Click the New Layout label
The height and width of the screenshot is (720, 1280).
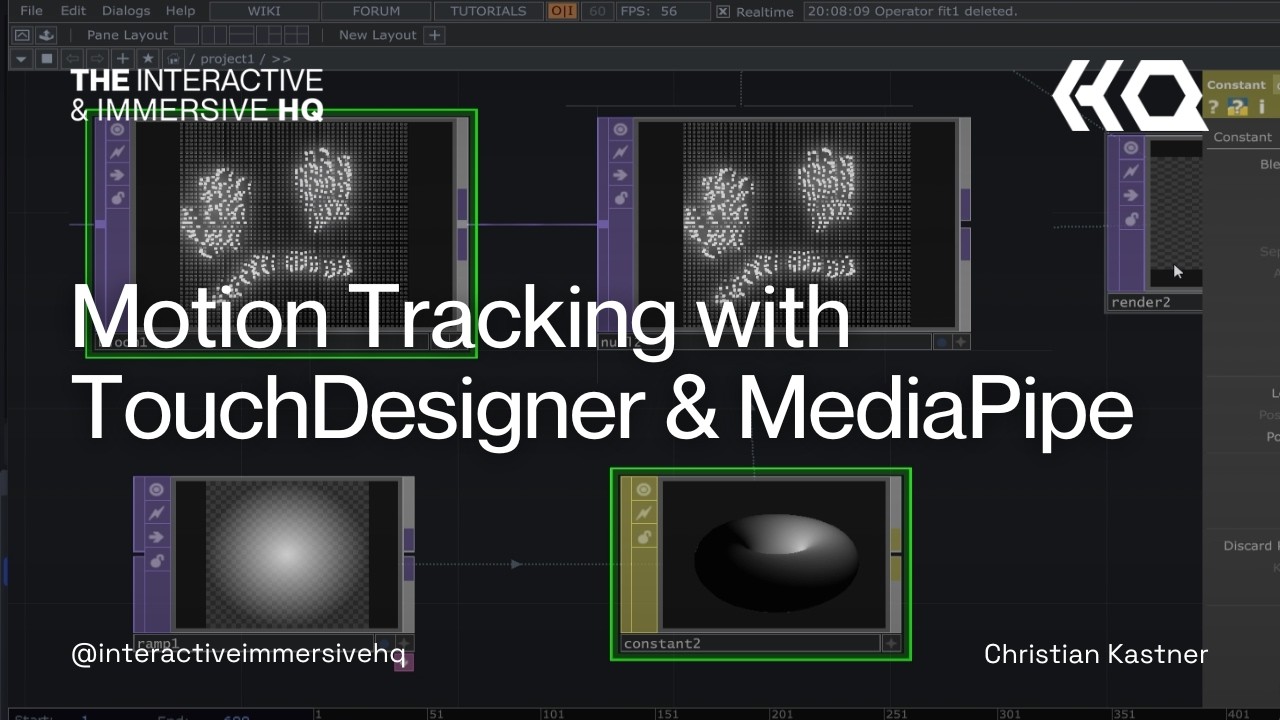[x=377, y=35]
